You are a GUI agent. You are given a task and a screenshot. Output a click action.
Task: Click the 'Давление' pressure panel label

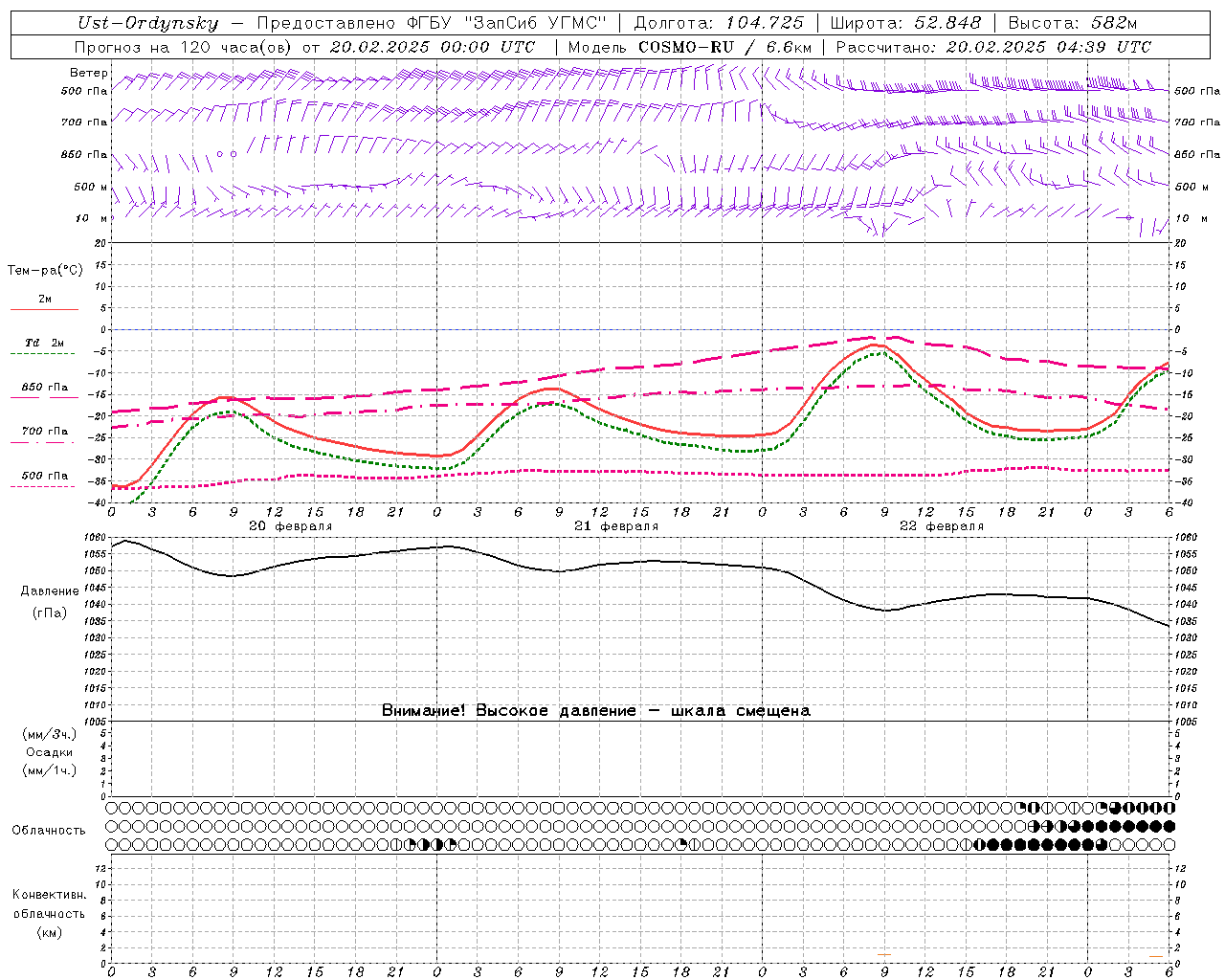point(50,591)
